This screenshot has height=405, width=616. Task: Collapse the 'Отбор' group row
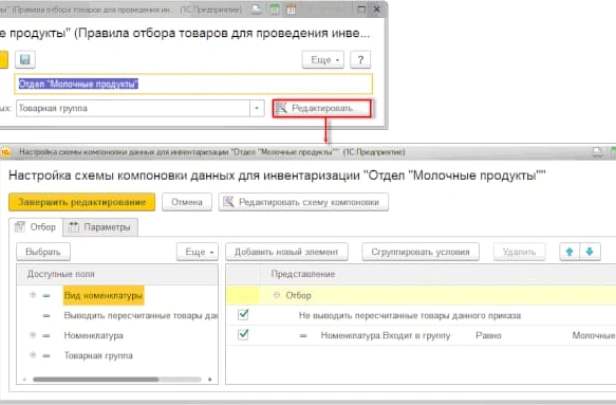277,295
